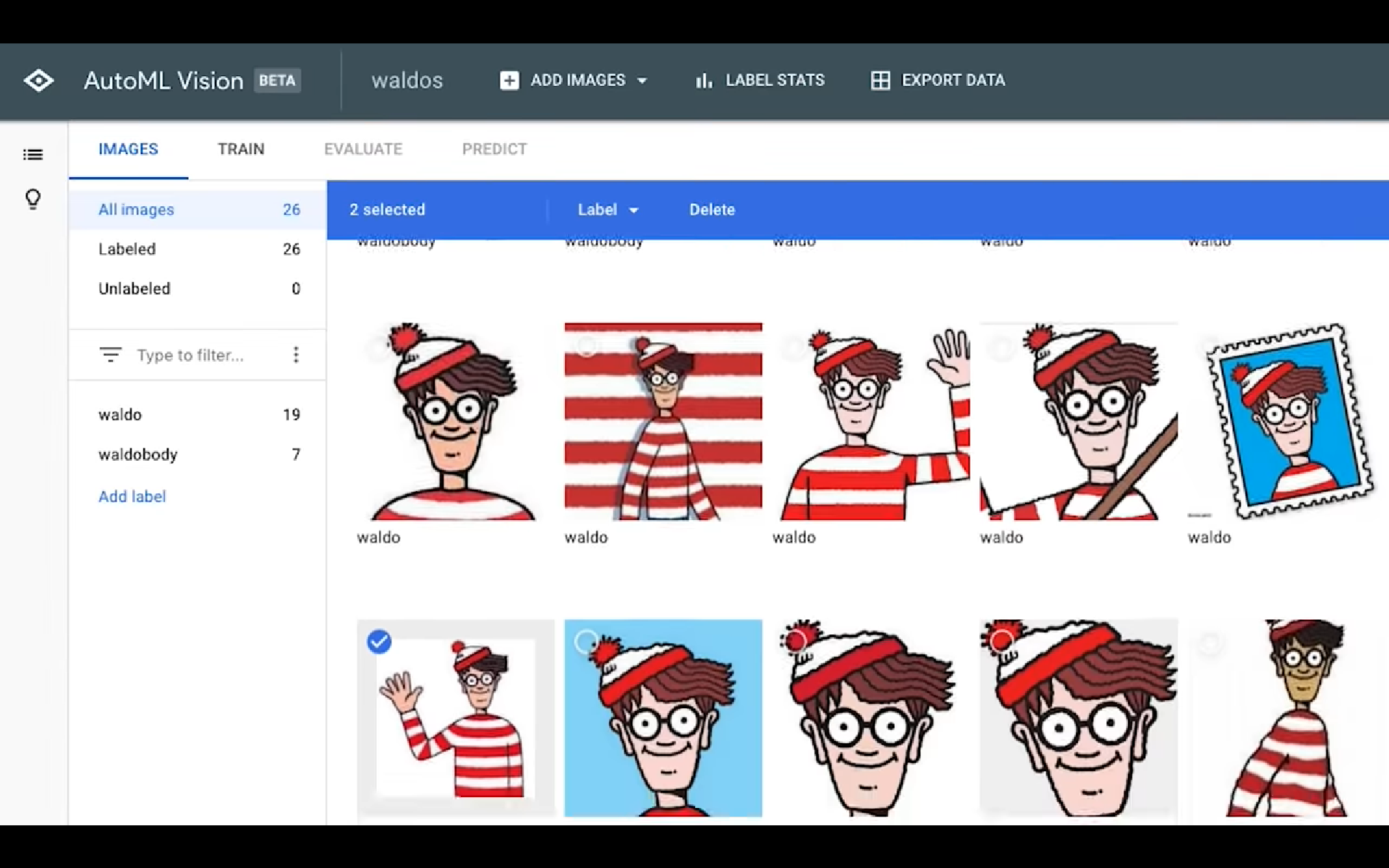Switch to the Train tab
The height and width of the screenshot is (868, 1389).
(x=241, y=149)
